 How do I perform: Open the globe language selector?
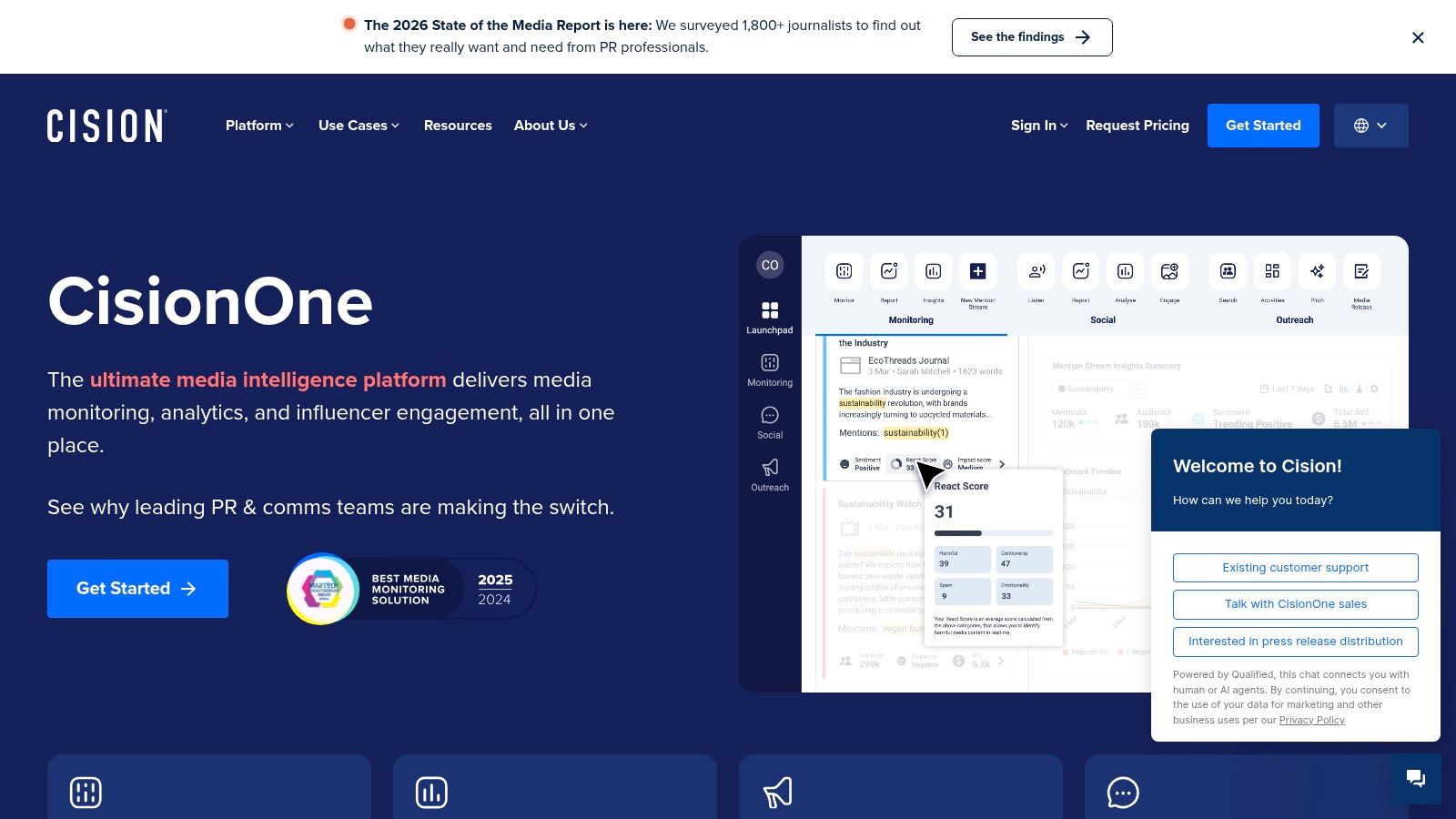(x=1370, y=126)
